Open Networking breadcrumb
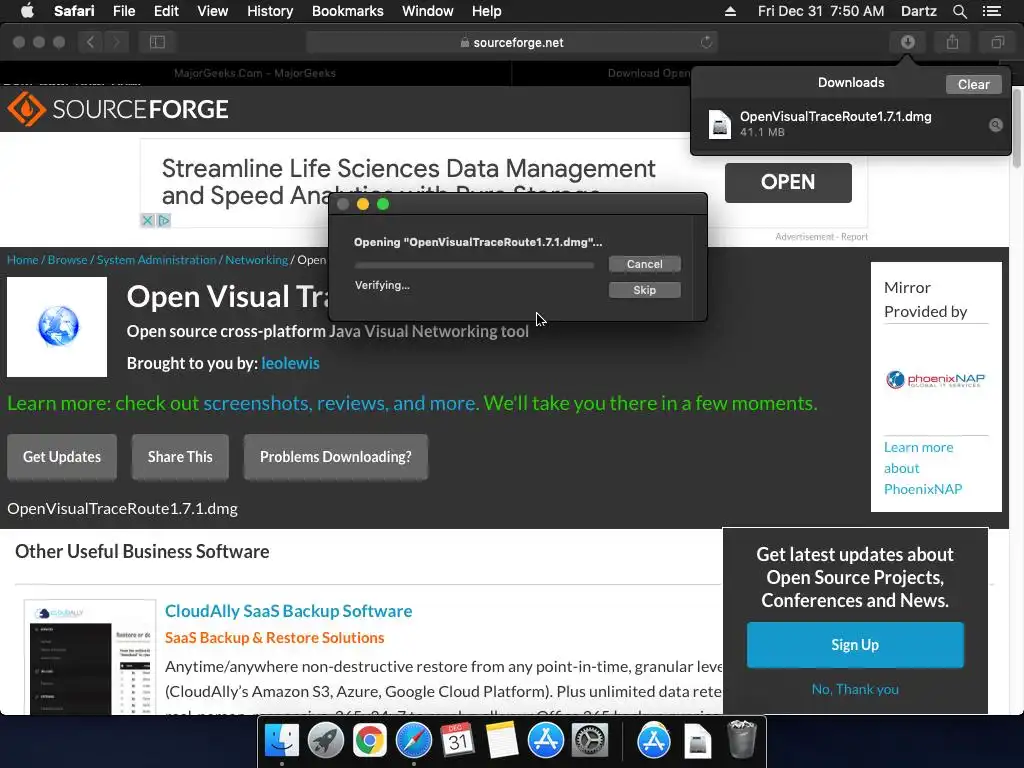 257,259
